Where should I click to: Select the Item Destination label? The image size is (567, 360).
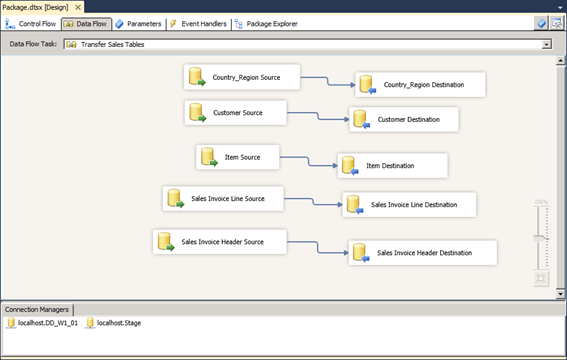[390, 166]
